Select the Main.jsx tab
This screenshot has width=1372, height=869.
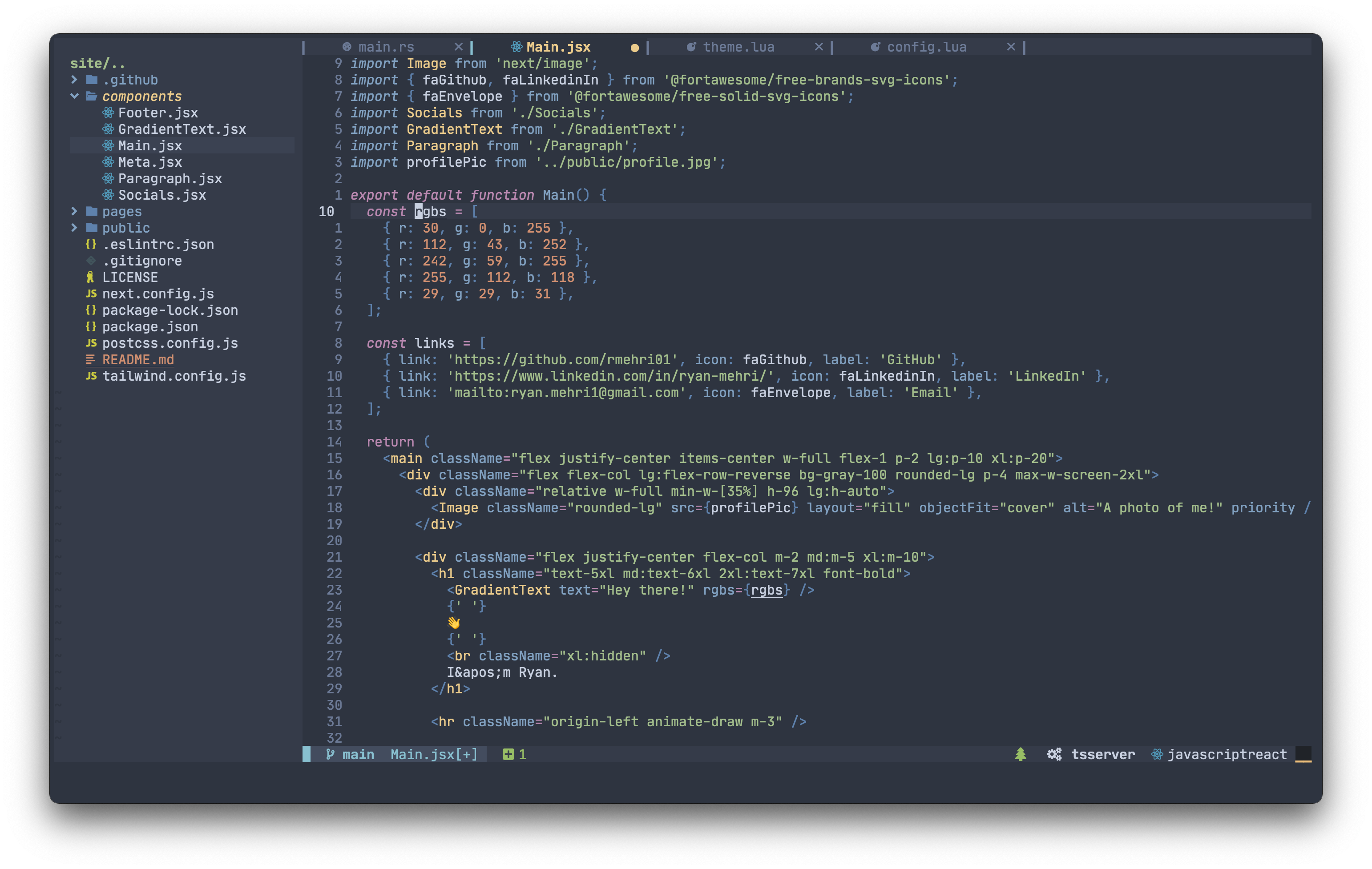pyautogui.click(x=558, y=47)
